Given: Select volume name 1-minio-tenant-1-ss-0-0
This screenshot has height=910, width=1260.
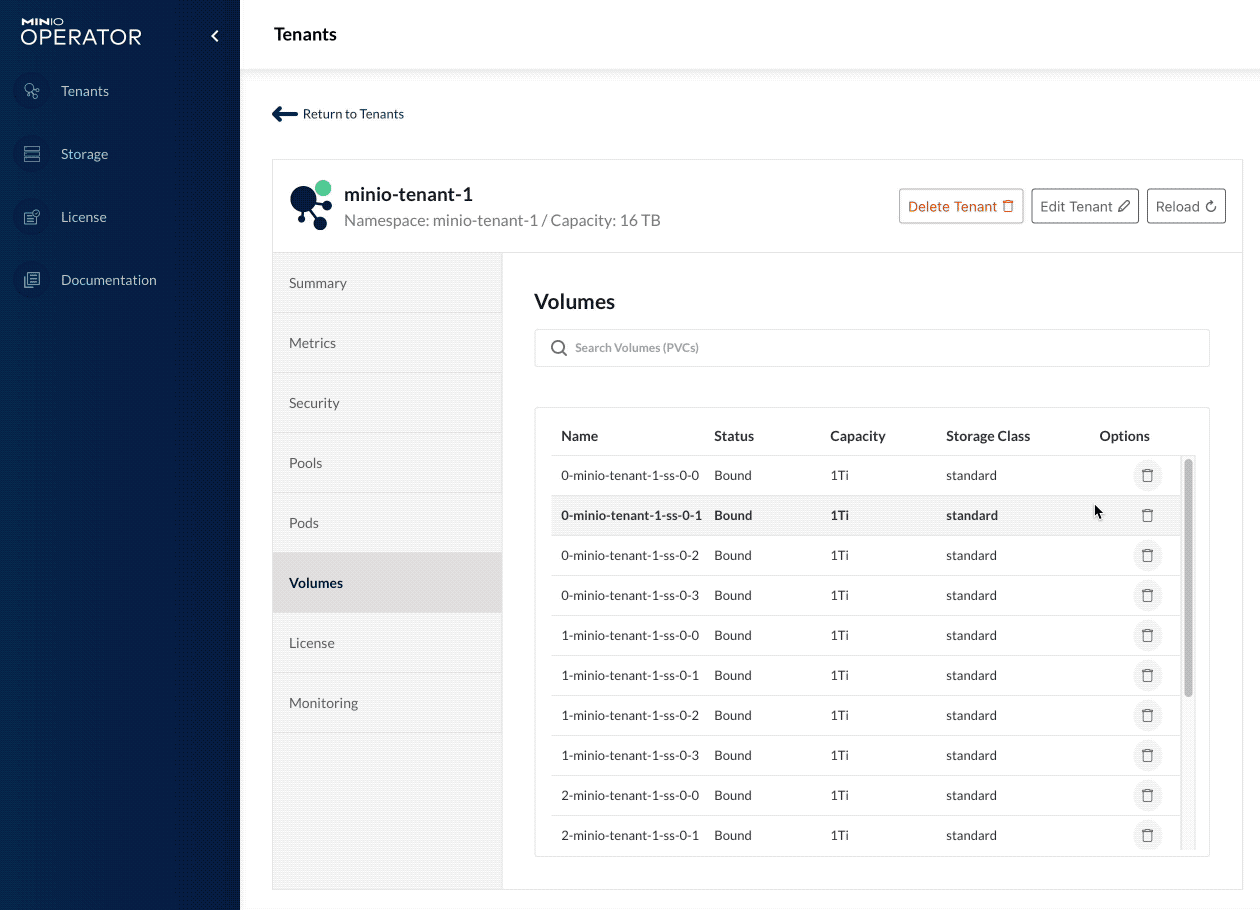Looking at the screenshot, I should coord(630,636).
